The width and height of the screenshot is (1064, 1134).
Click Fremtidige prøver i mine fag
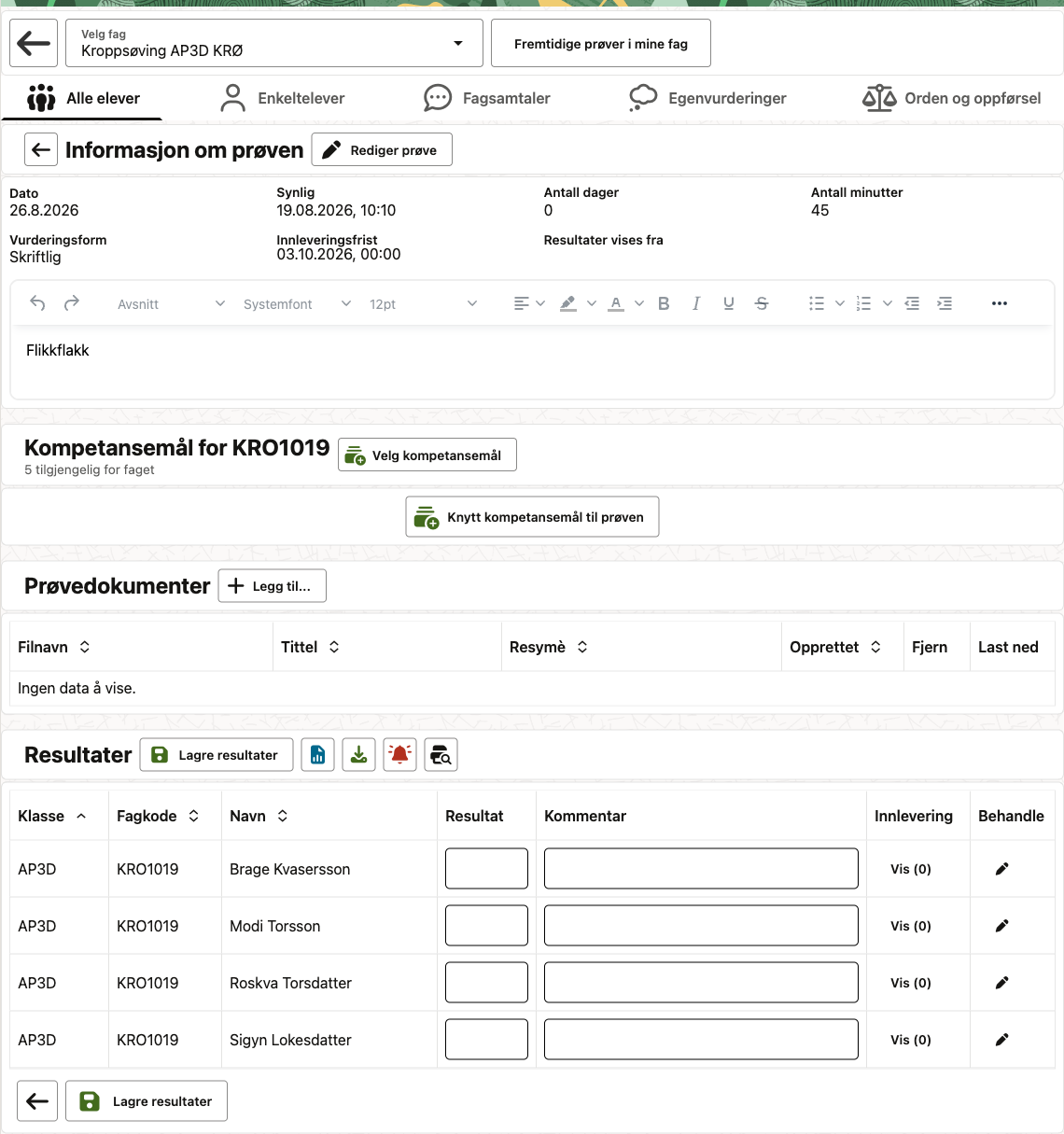601,43
